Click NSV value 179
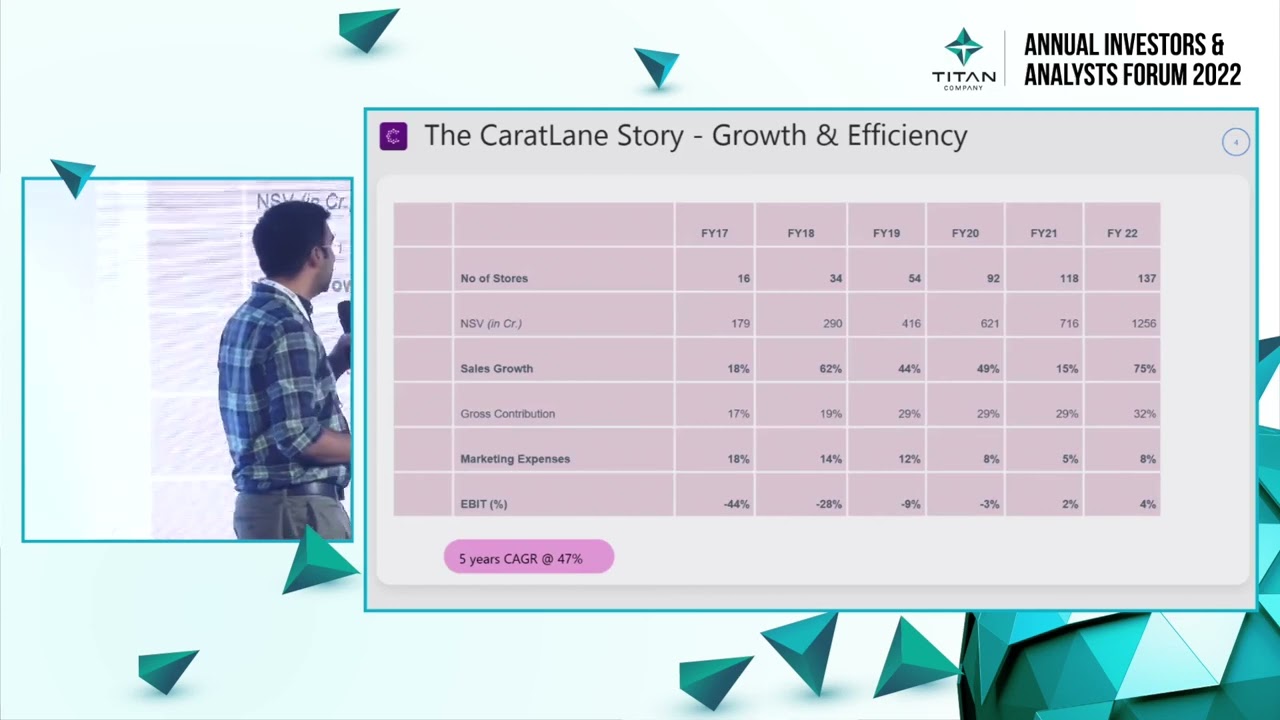 pos(740,323)
